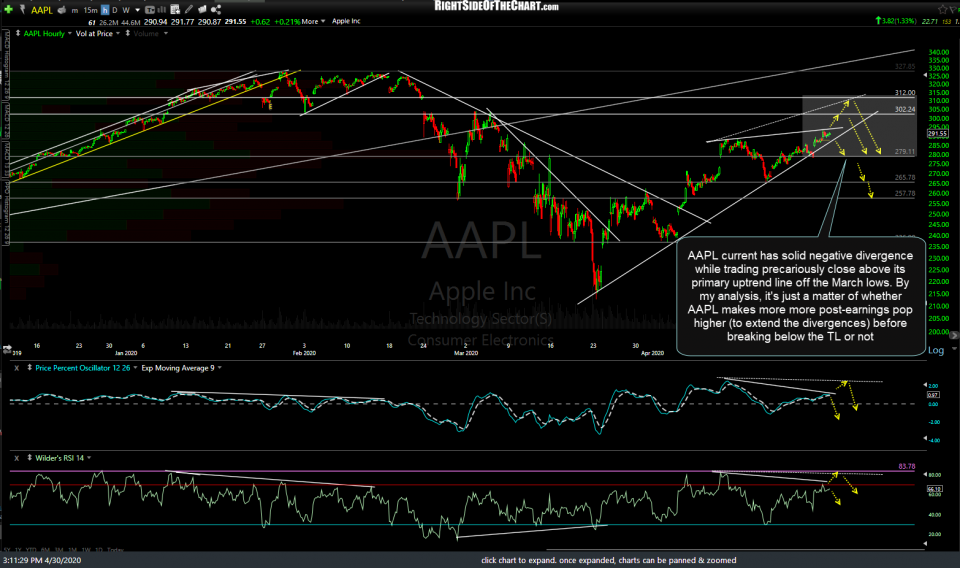Click the open folder icon in toolbar
960x568 pixels.
pyautogui.click(x=202, y=10)
